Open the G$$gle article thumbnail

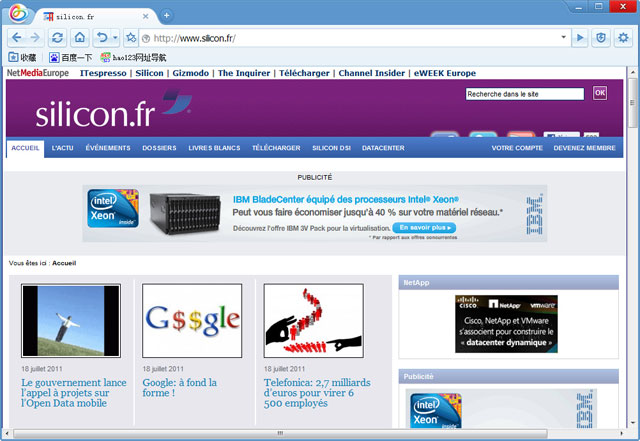192,321
